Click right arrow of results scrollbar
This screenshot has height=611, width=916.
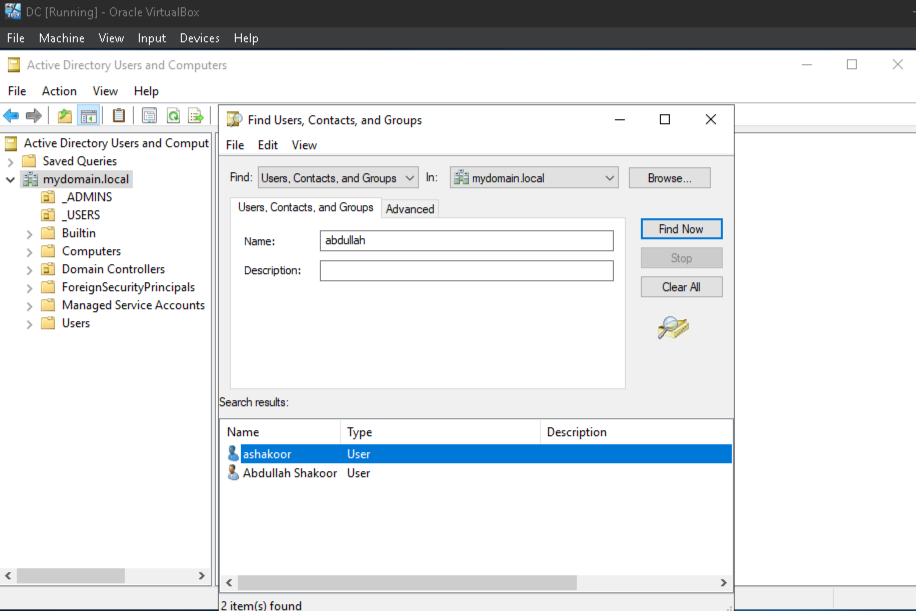tap(723, 582)
